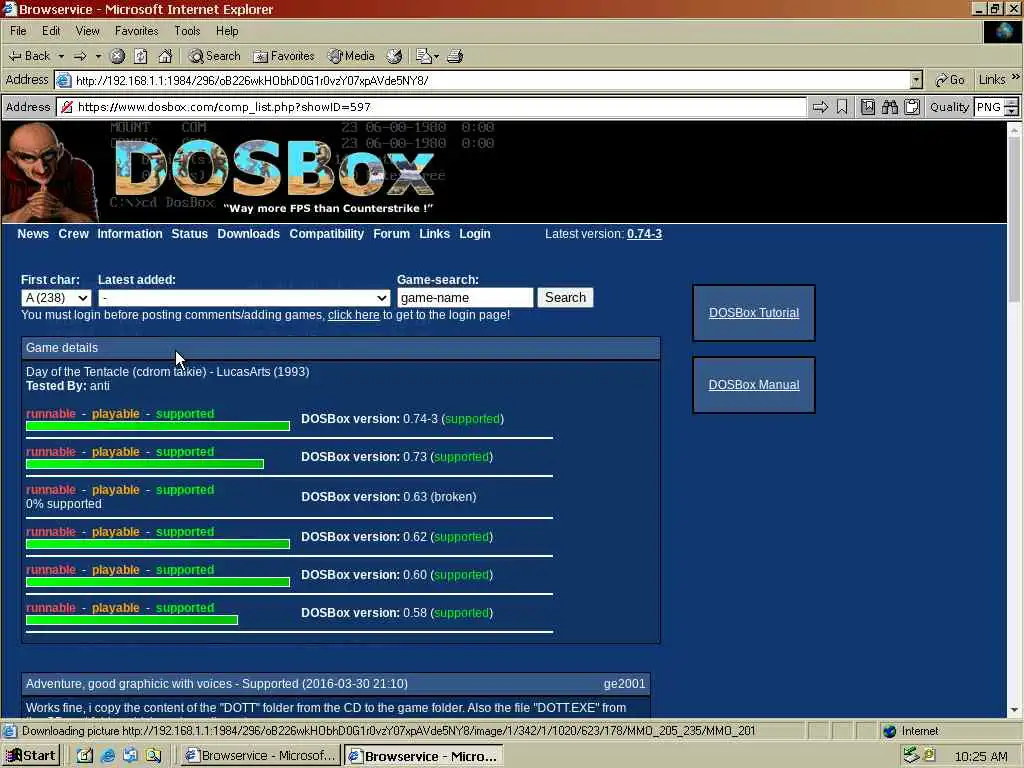This screenshot has height=768, width=1024.
Task: Click the Browservice bookmarks page icon
Action: [x=867, y=107]
